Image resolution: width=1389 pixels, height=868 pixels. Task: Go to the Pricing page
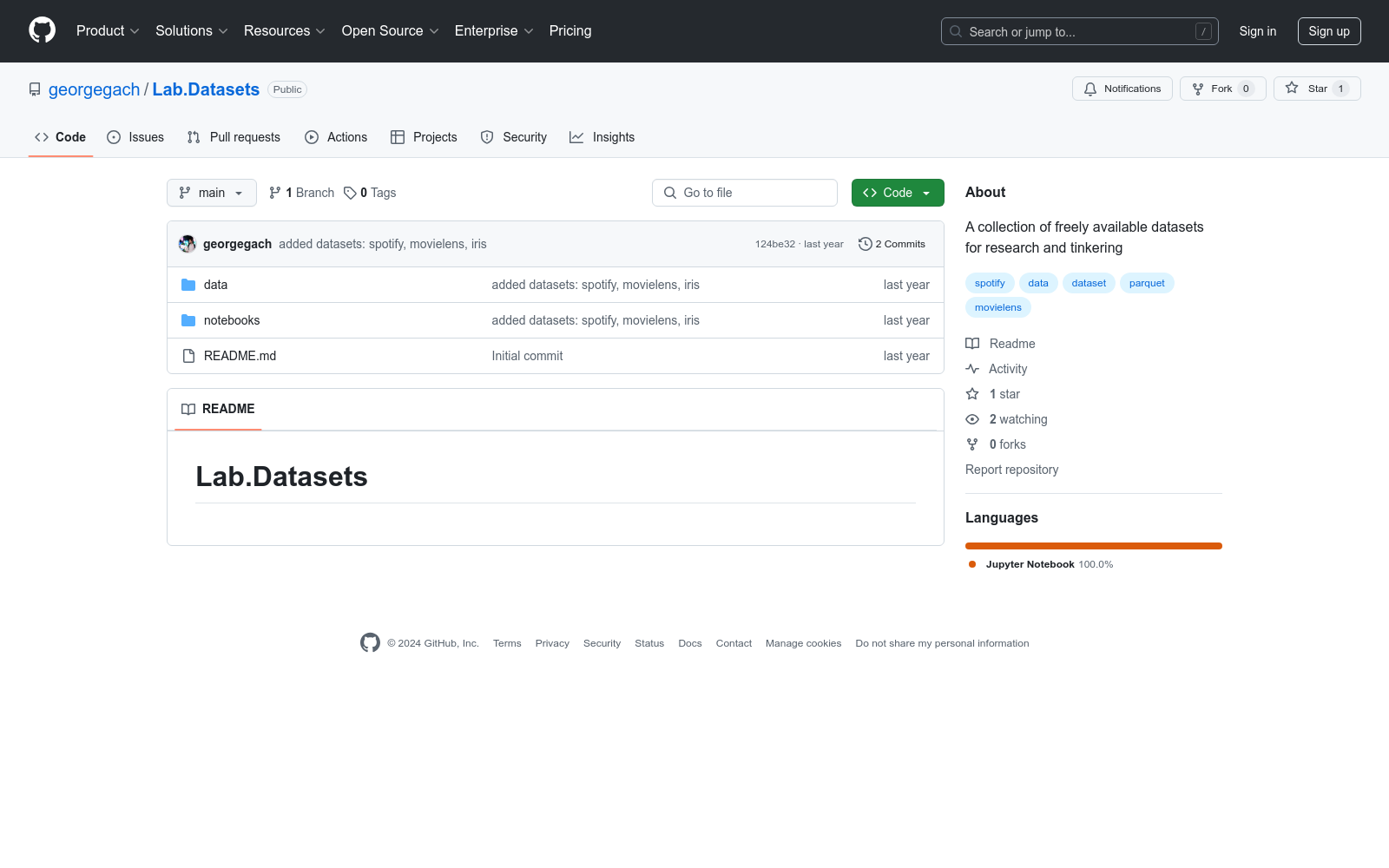[570, 31]
